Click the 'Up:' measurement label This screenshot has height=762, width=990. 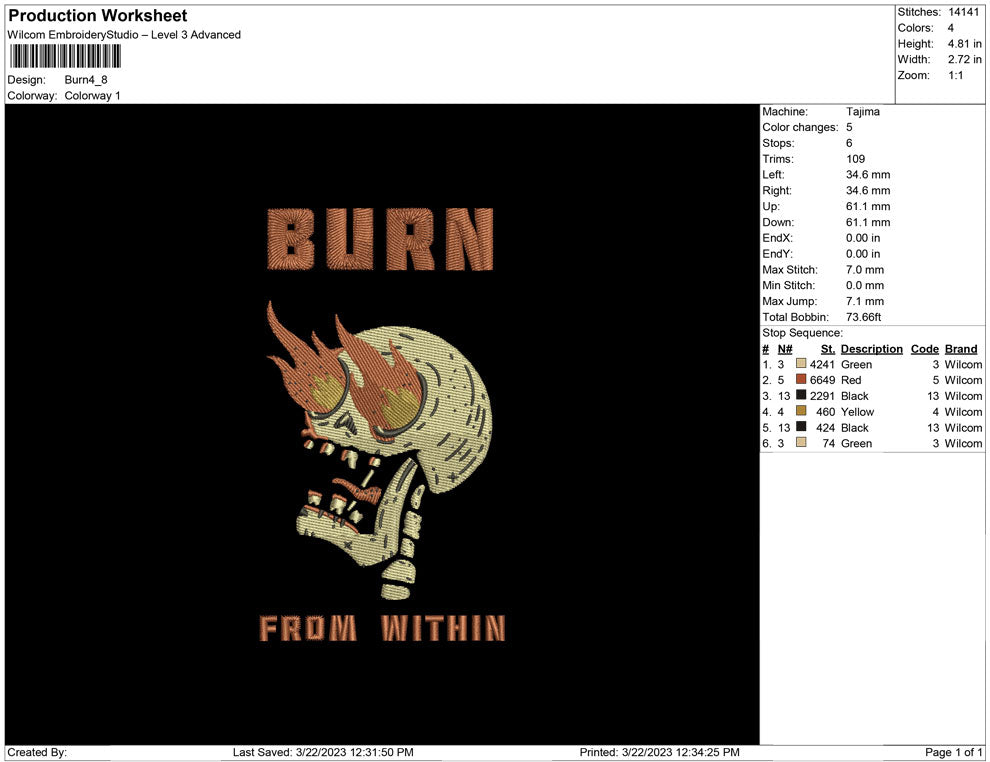(x=771, y=206)
